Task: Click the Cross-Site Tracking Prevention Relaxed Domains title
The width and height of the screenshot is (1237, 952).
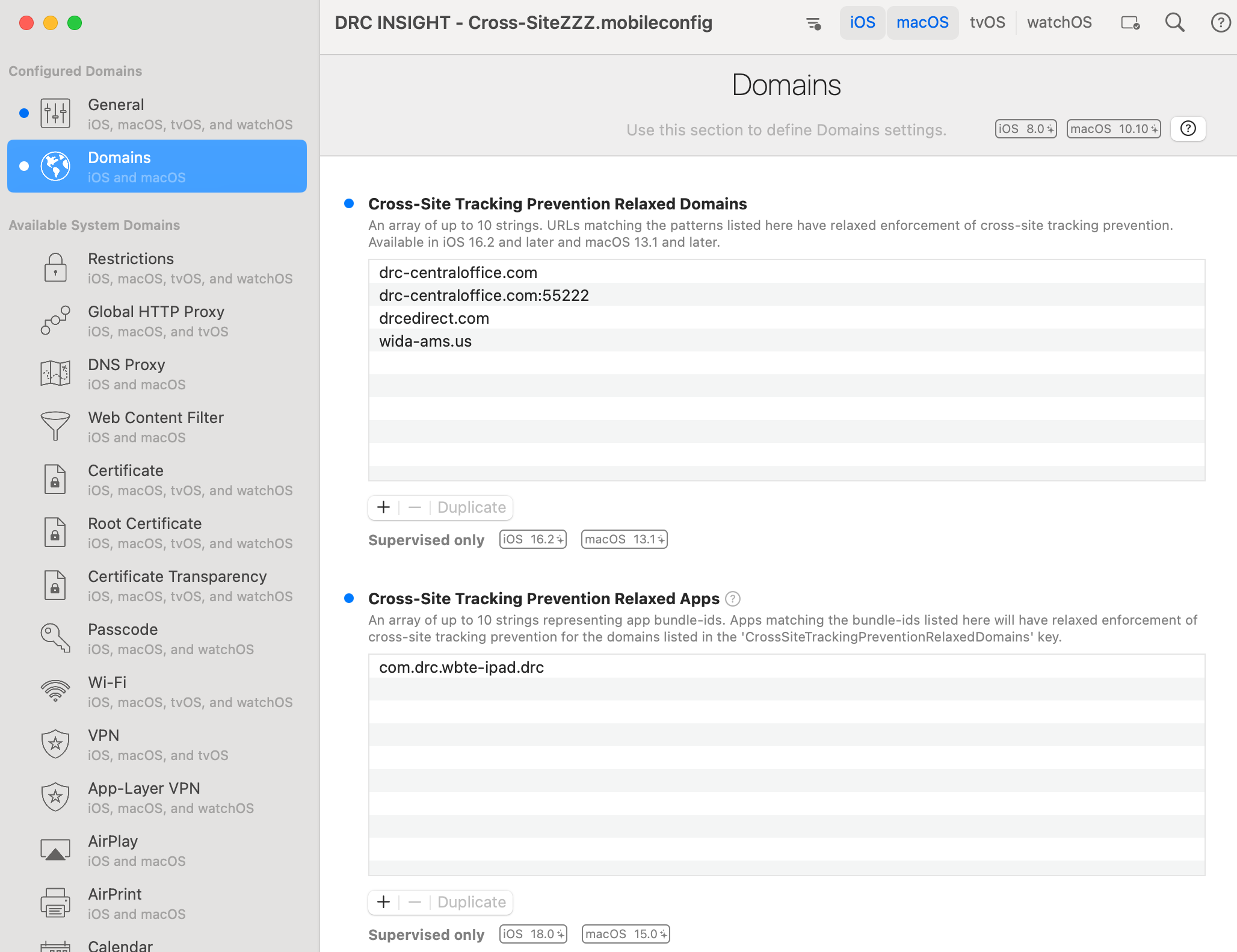Action: click(x=557, y=204)
